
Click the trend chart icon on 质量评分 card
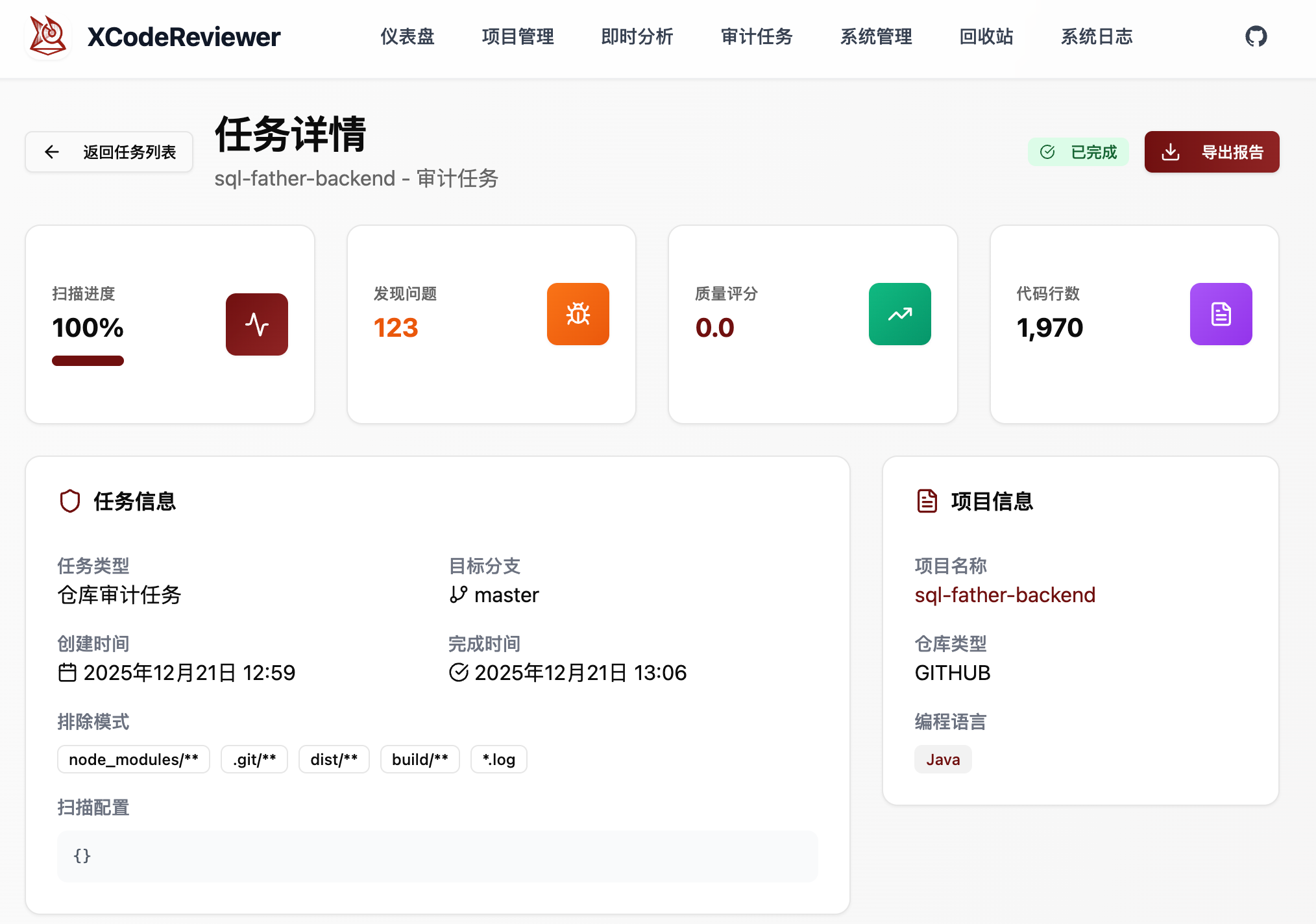tap(899, 314)
